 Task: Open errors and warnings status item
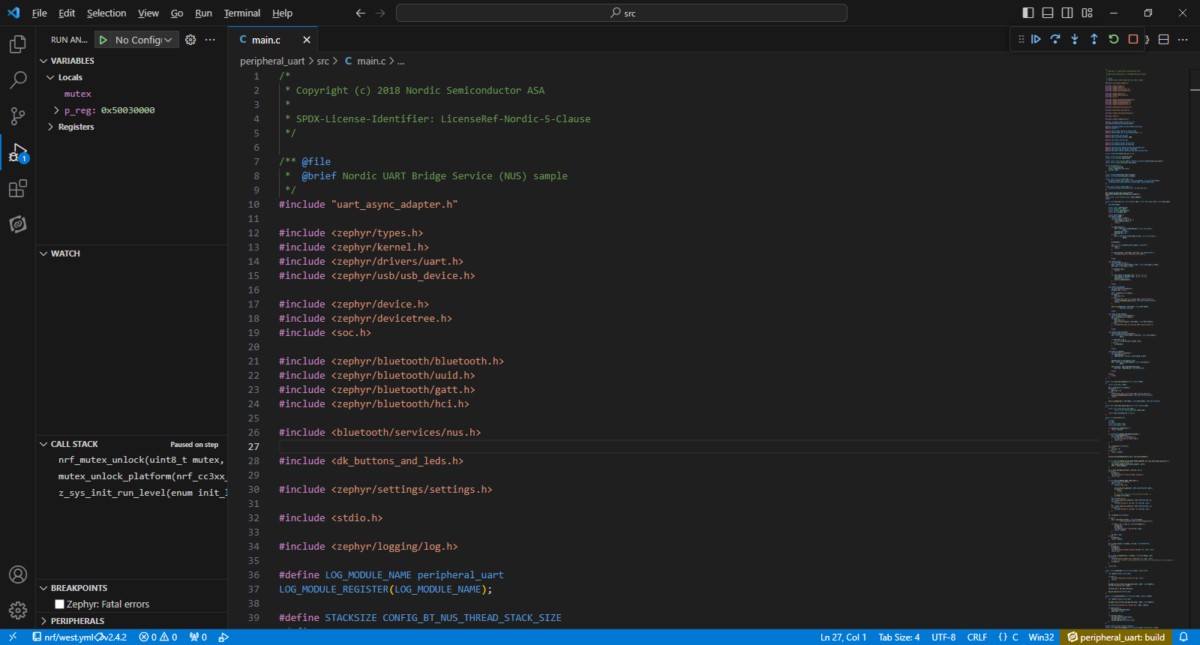click(x=158, y=637)
